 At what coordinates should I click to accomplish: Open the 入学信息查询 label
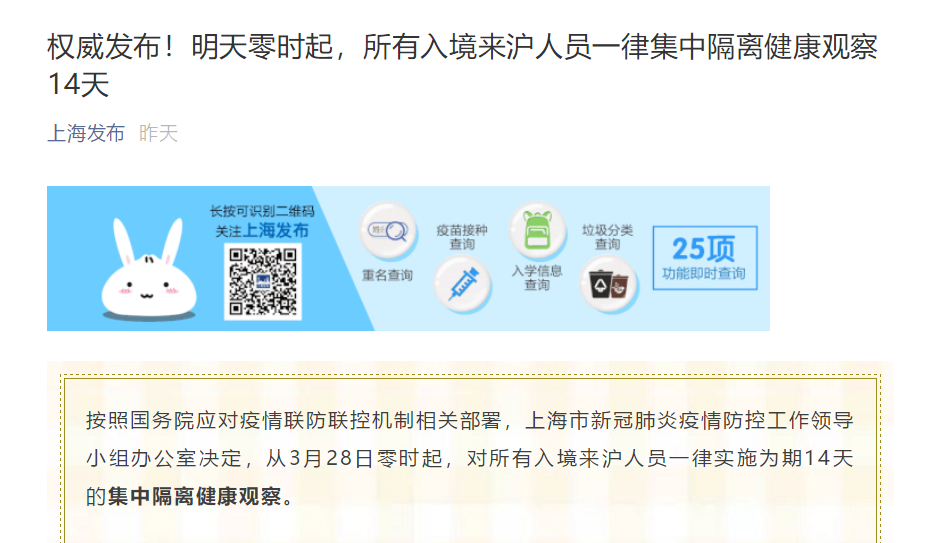pos(537,278)
